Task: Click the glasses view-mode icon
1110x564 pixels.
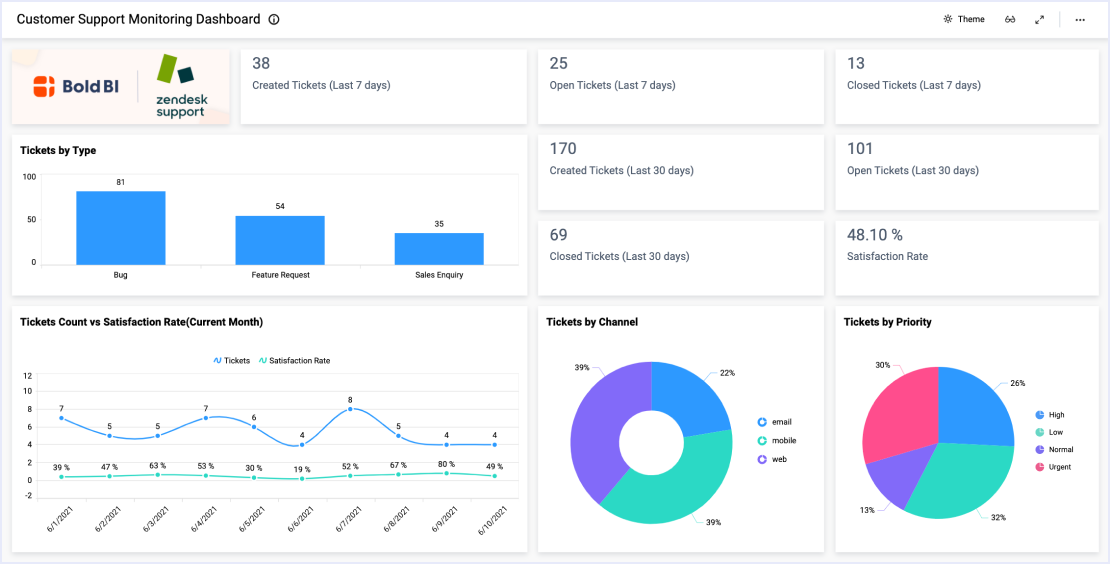Action: (1011, 19)
